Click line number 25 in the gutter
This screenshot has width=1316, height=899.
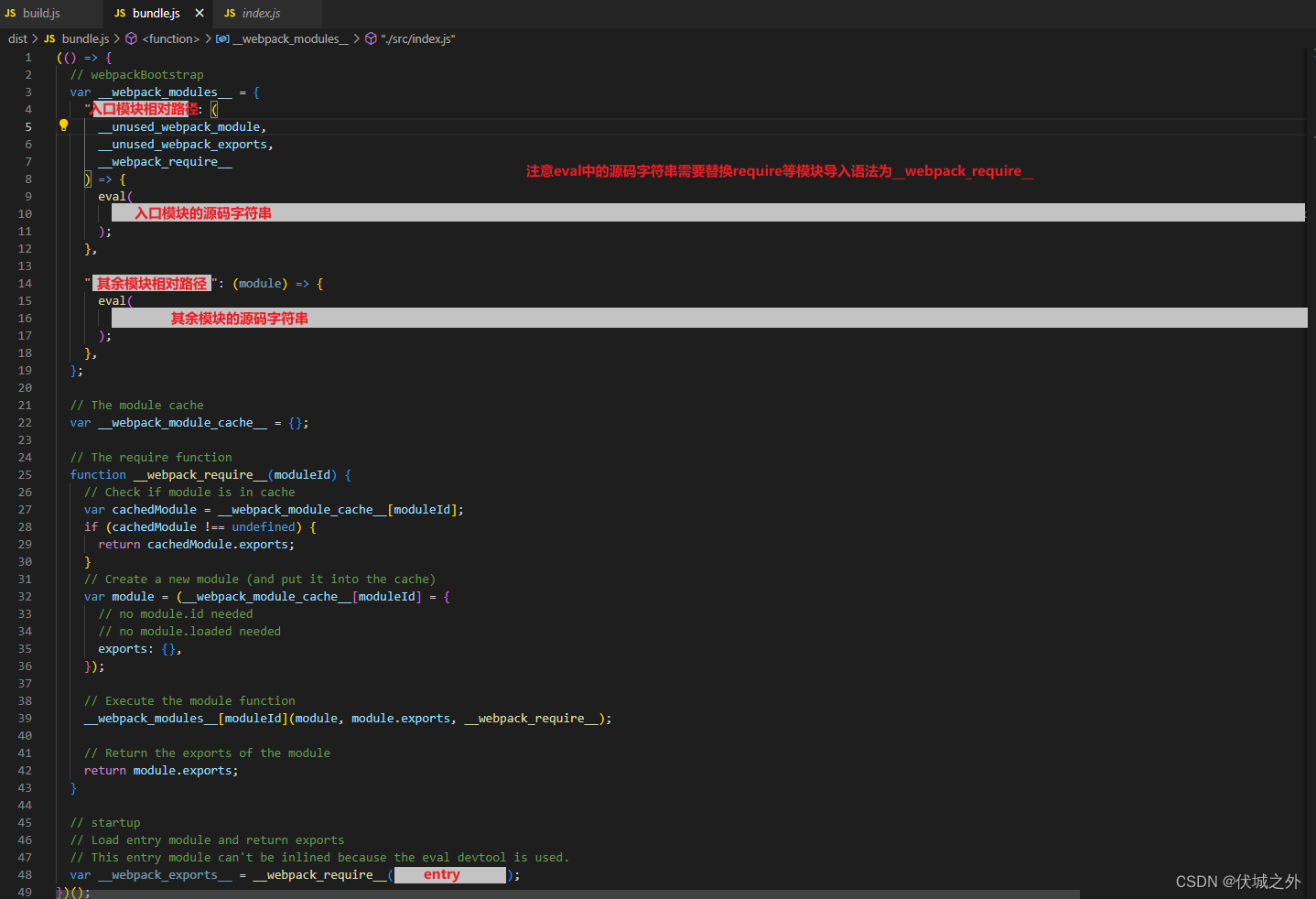point(24,474)
